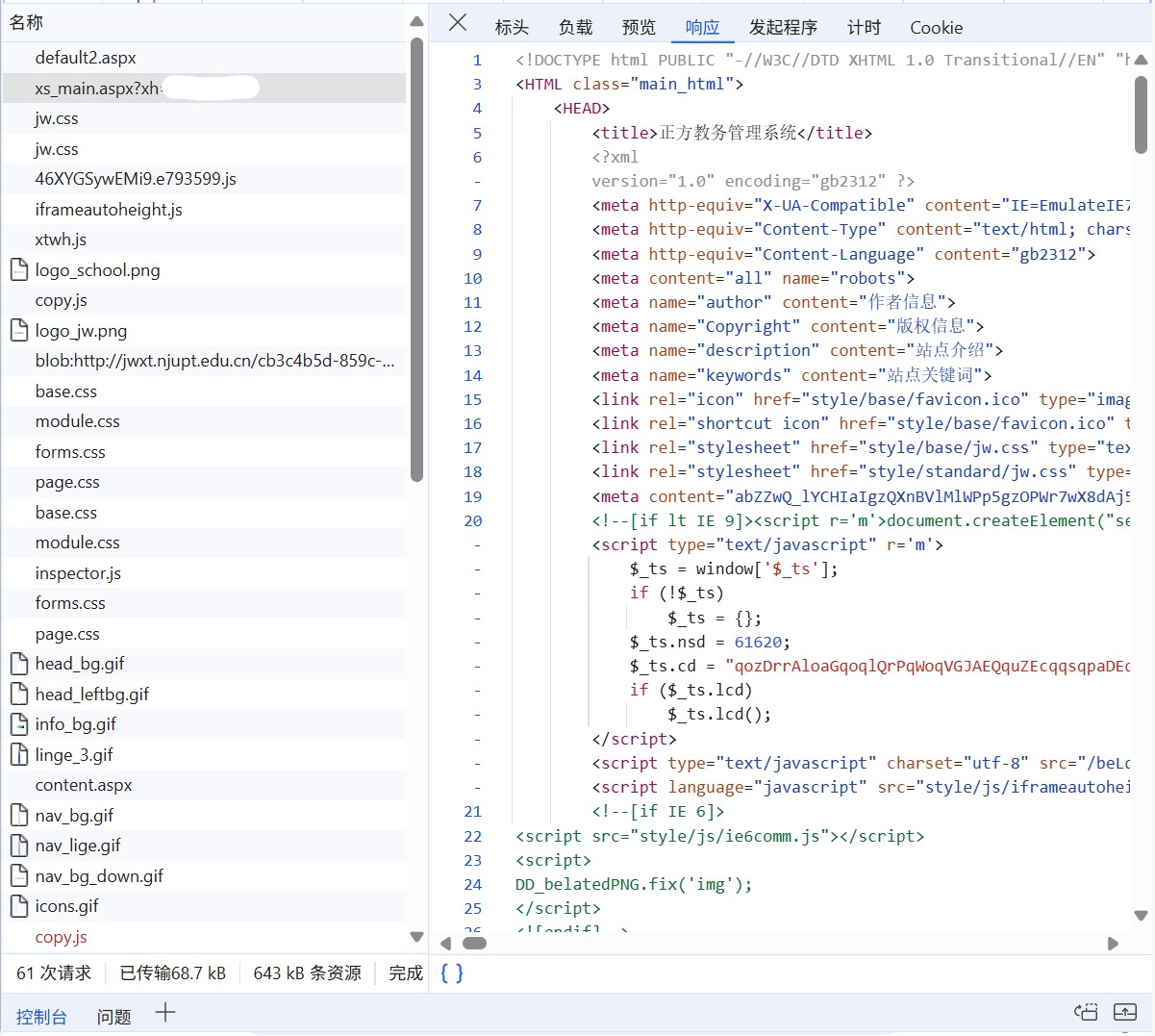Click the horizontal scrollbar thumb below the response

click(x=475, y=945)
